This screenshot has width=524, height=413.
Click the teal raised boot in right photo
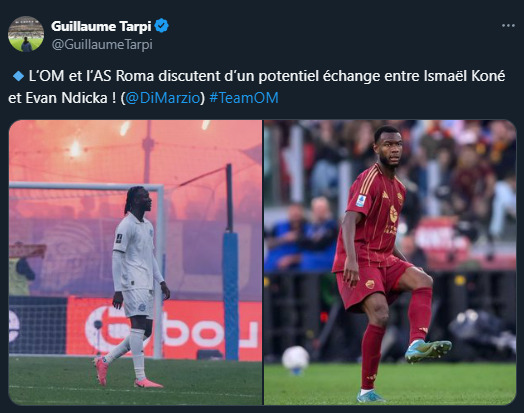point(428,351)
